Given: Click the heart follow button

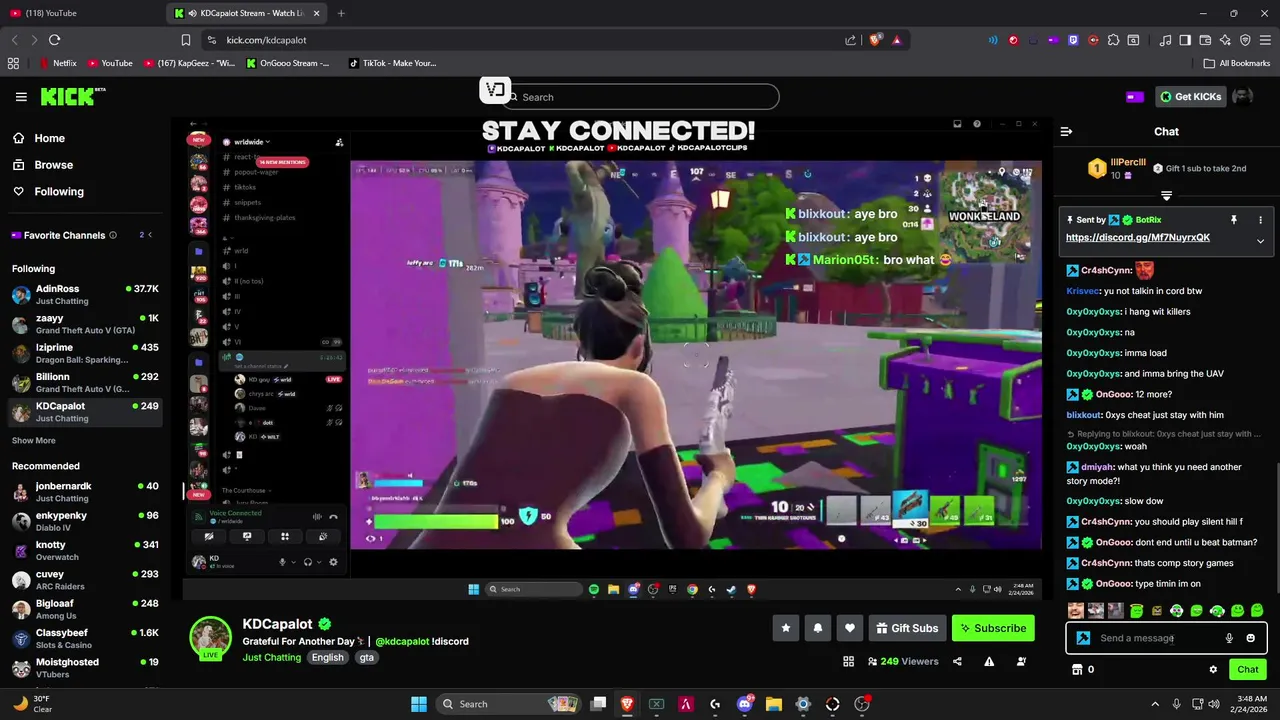Looking at the screenshot, I should 850,628.
